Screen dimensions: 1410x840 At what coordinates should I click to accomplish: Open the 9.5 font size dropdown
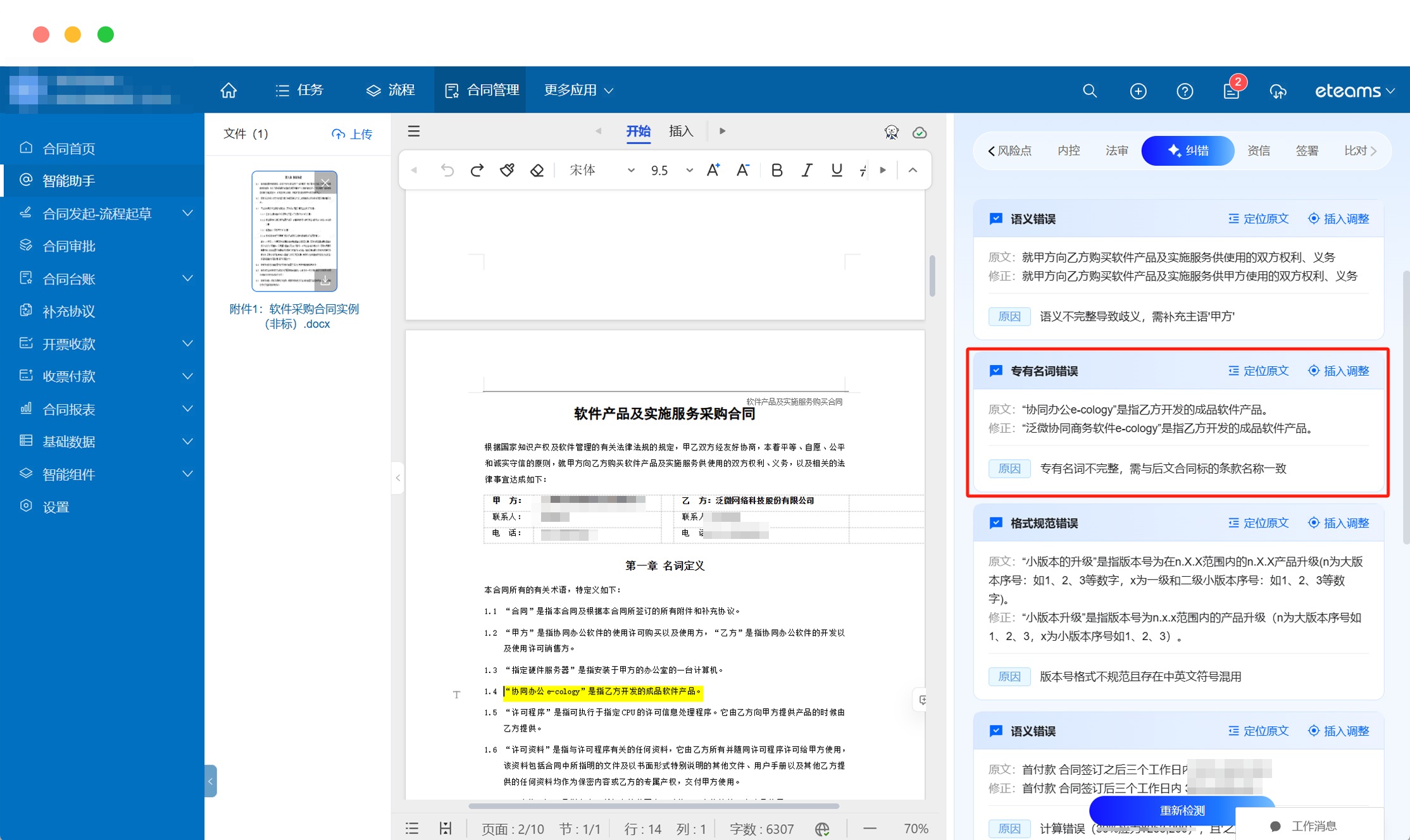pyautogui.click(x=671, y=170)
